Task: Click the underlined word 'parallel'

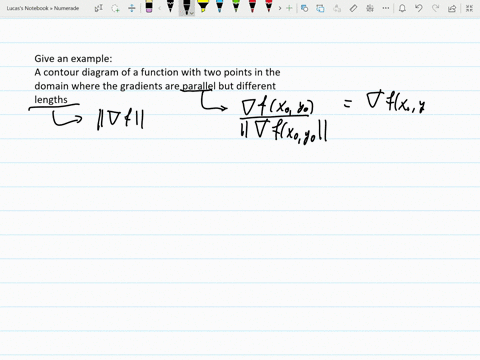Action: 199,86
